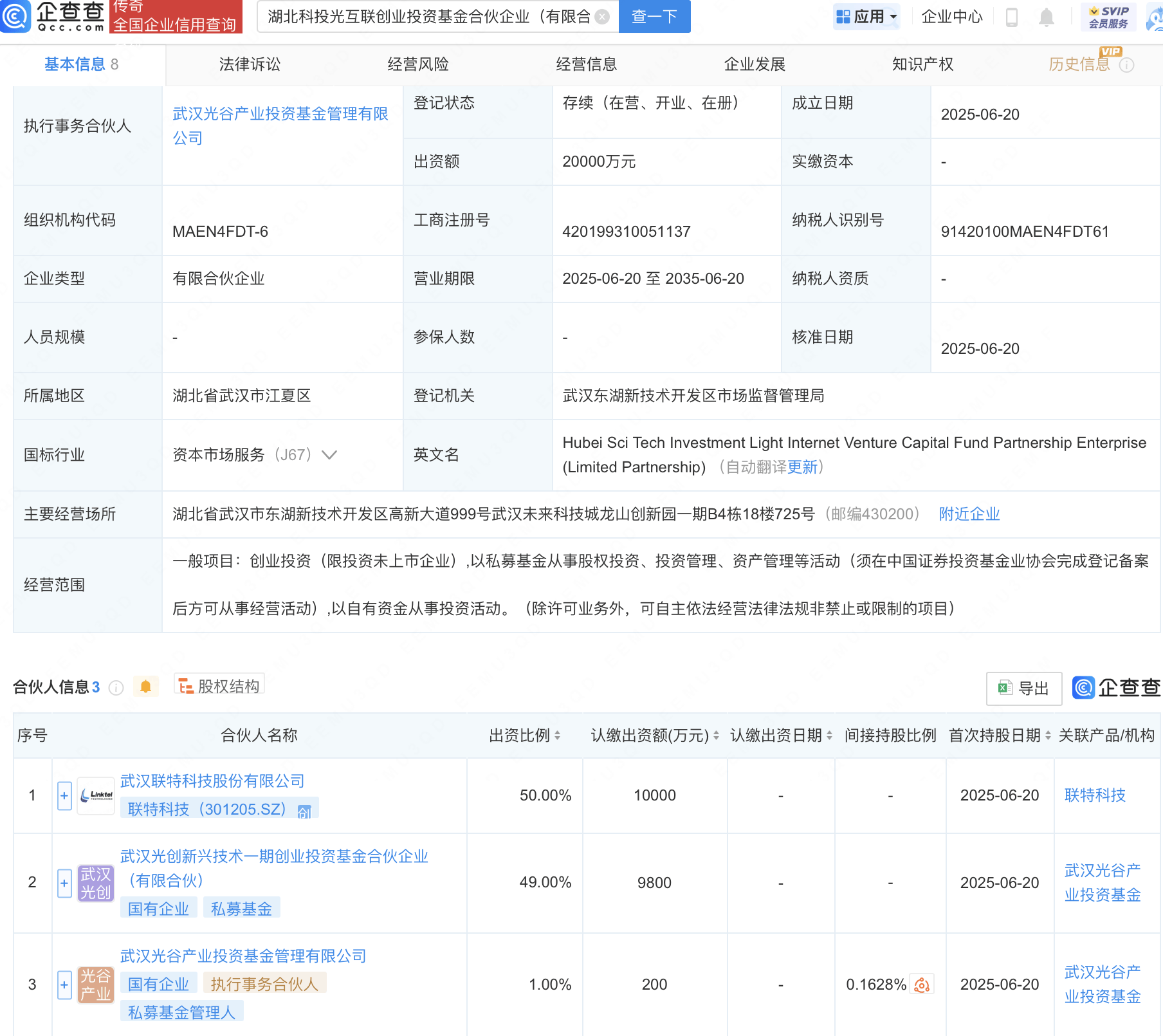
Task: Click the 创 board icon after 301205.SZ
Action: (304, 811)
